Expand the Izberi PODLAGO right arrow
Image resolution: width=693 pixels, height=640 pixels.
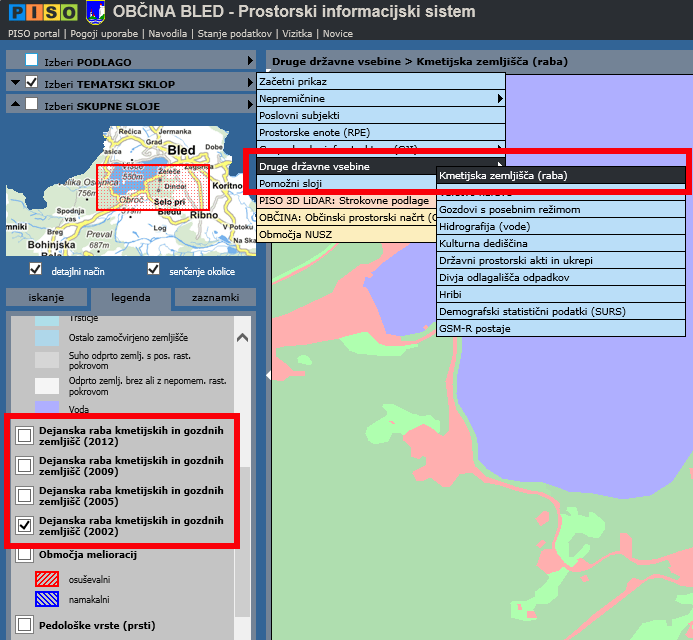pyautogui.click(x=250, y=61)
